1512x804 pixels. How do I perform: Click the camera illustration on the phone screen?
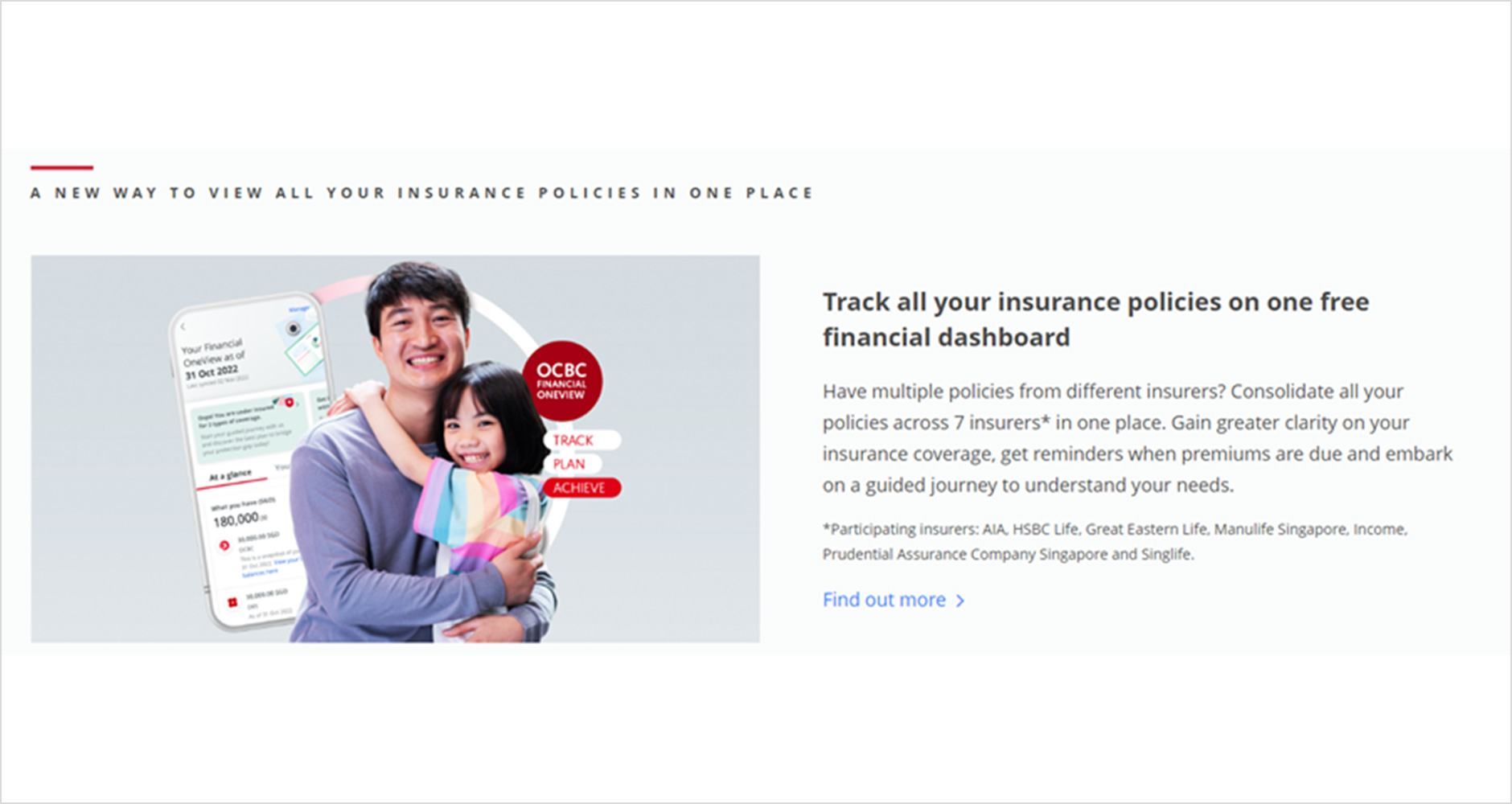[293, 328]
